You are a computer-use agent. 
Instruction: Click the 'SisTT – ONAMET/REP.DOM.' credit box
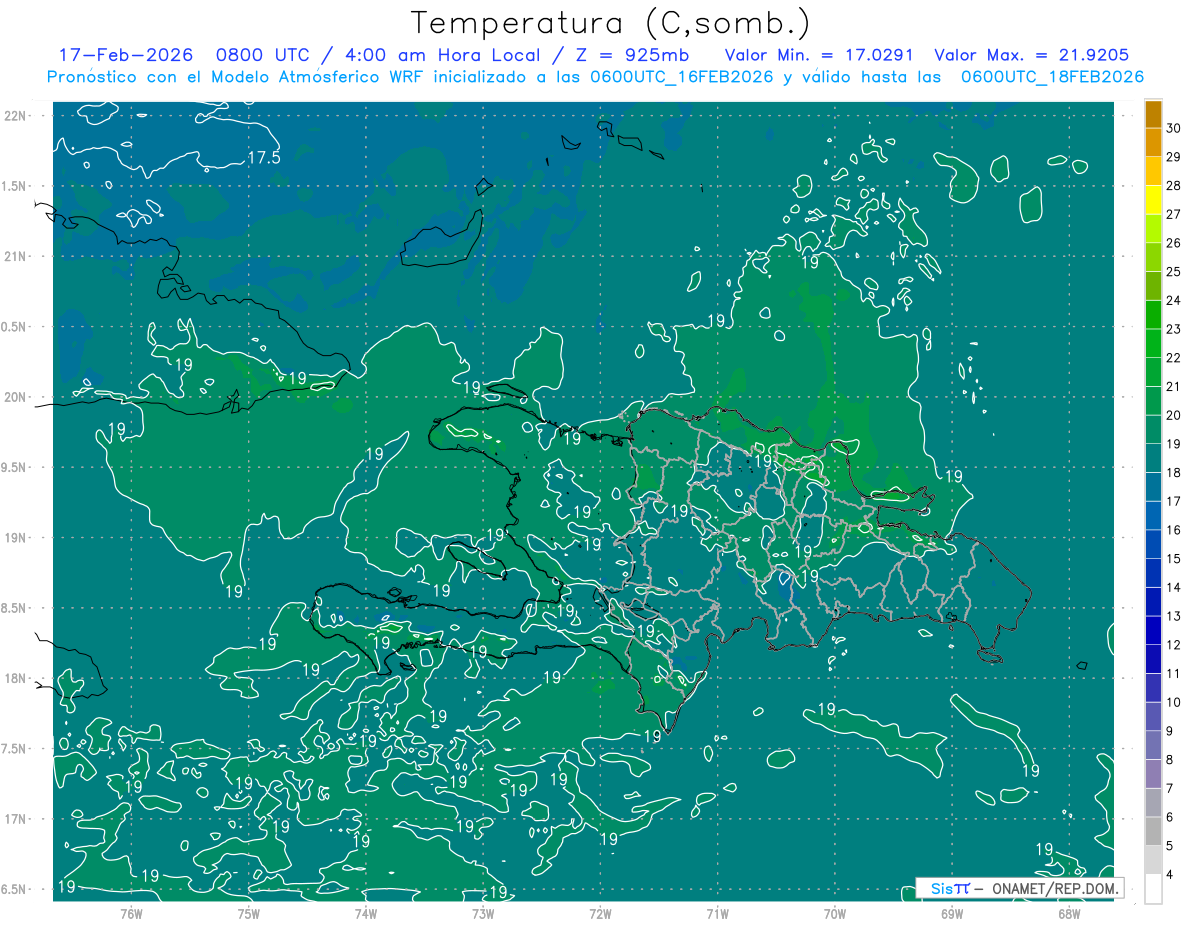[1019, 888]
